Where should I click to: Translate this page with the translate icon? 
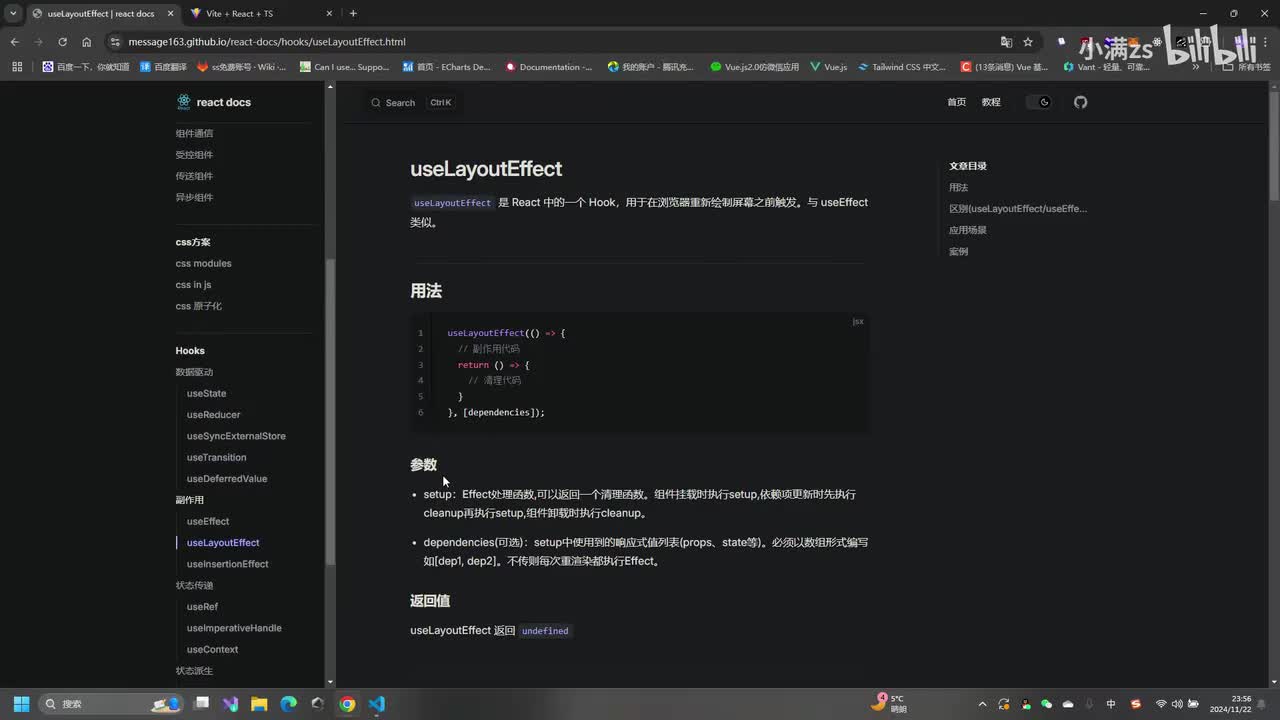pyautogui.click(x=1006, y=42)
